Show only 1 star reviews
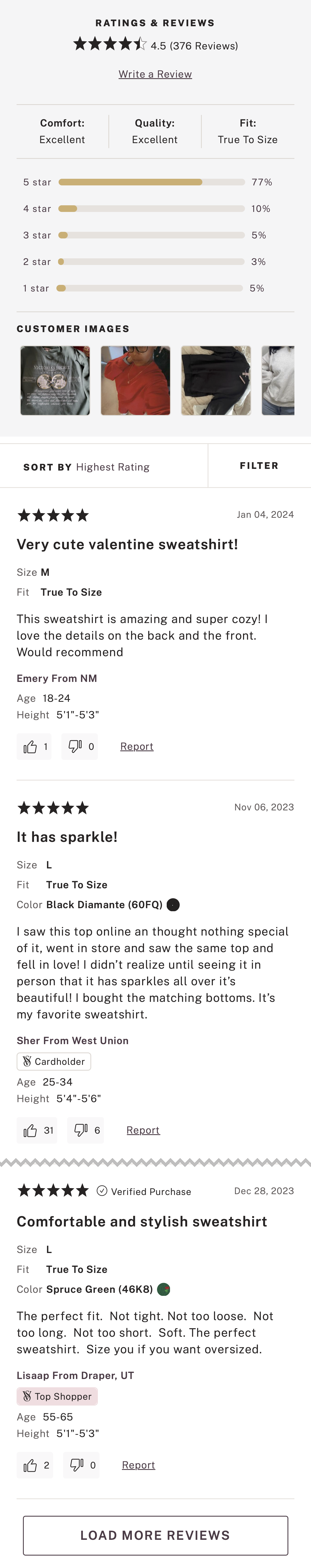The height and width of the screenshot is (1568, 311). click(x=151, y=288)
